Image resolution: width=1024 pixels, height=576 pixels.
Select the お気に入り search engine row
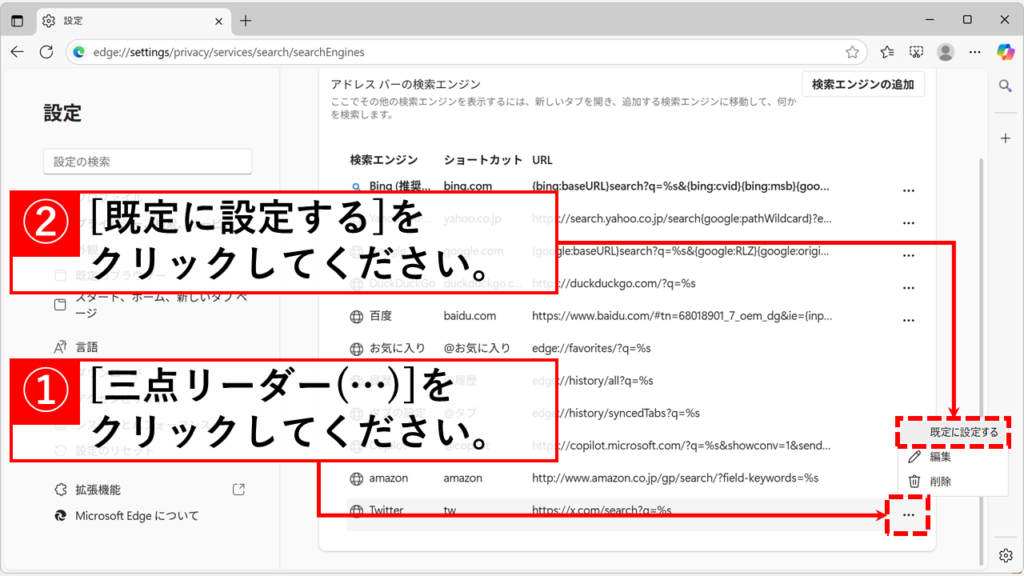pos(640,348)
